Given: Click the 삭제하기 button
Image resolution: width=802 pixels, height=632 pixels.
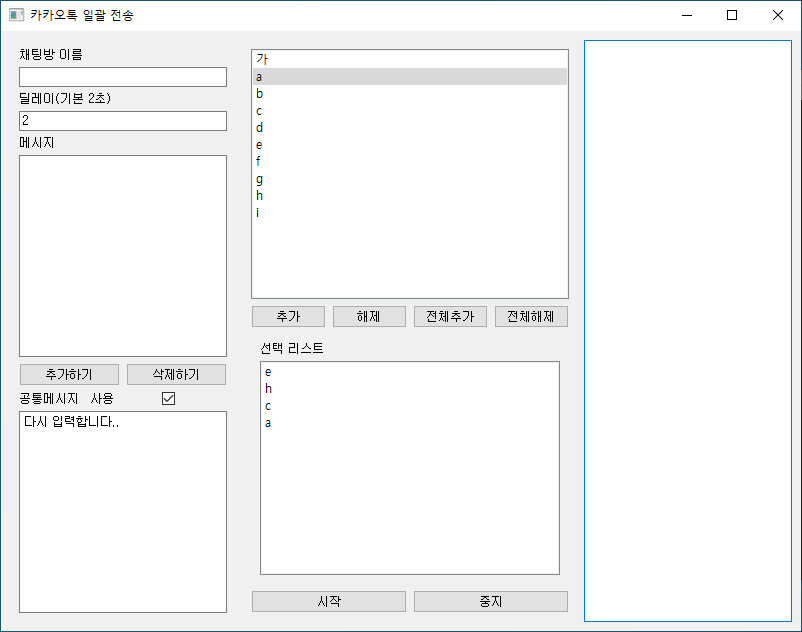Looking at the screenshot, I should pos(176,374).
